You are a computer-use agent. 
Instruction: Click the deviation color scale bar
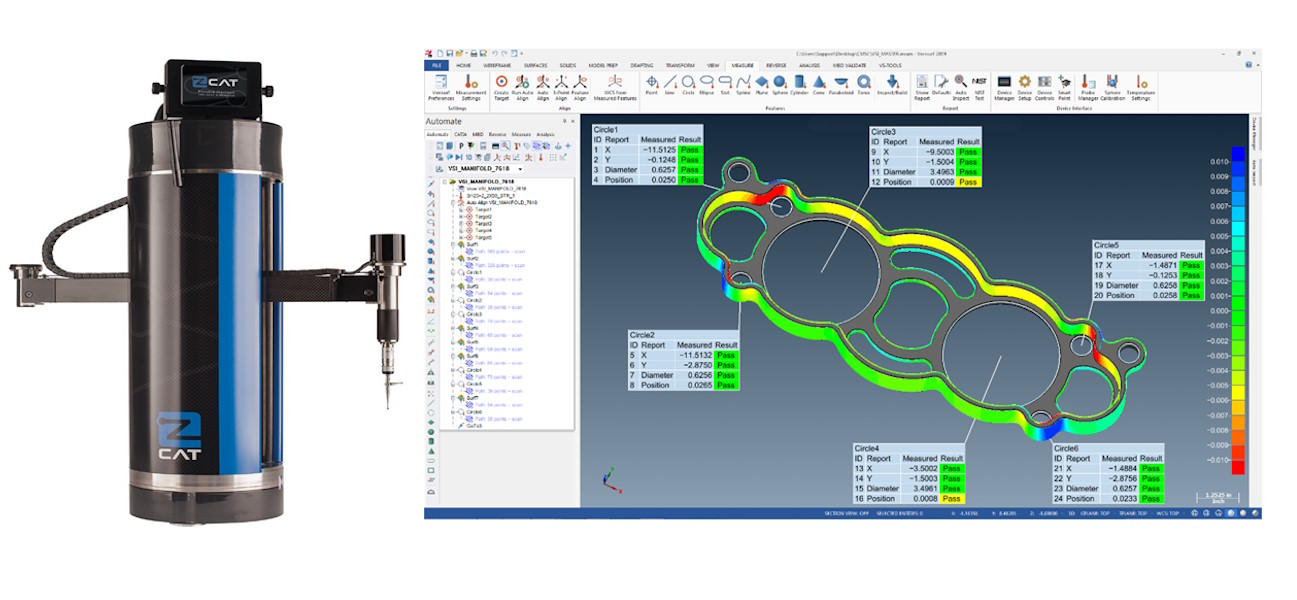point(1239,310)
